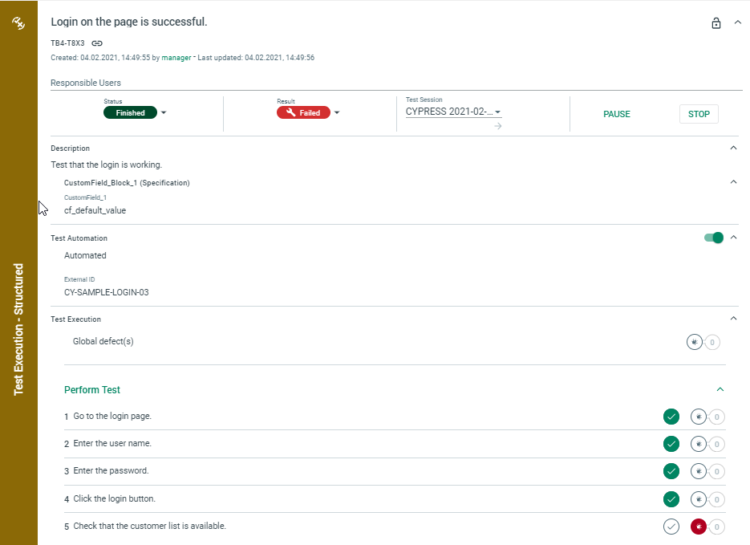Open defect count for Enter the user name
The image size is (750, 545).
717,445
